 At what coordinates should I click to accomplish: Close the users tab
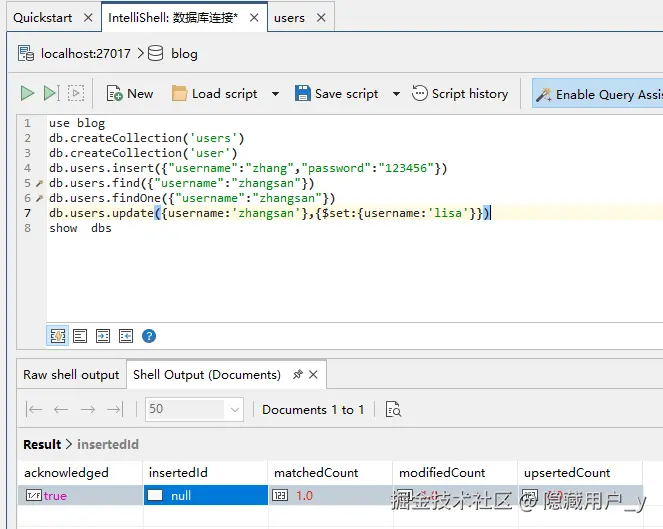[x=321, y=18]
